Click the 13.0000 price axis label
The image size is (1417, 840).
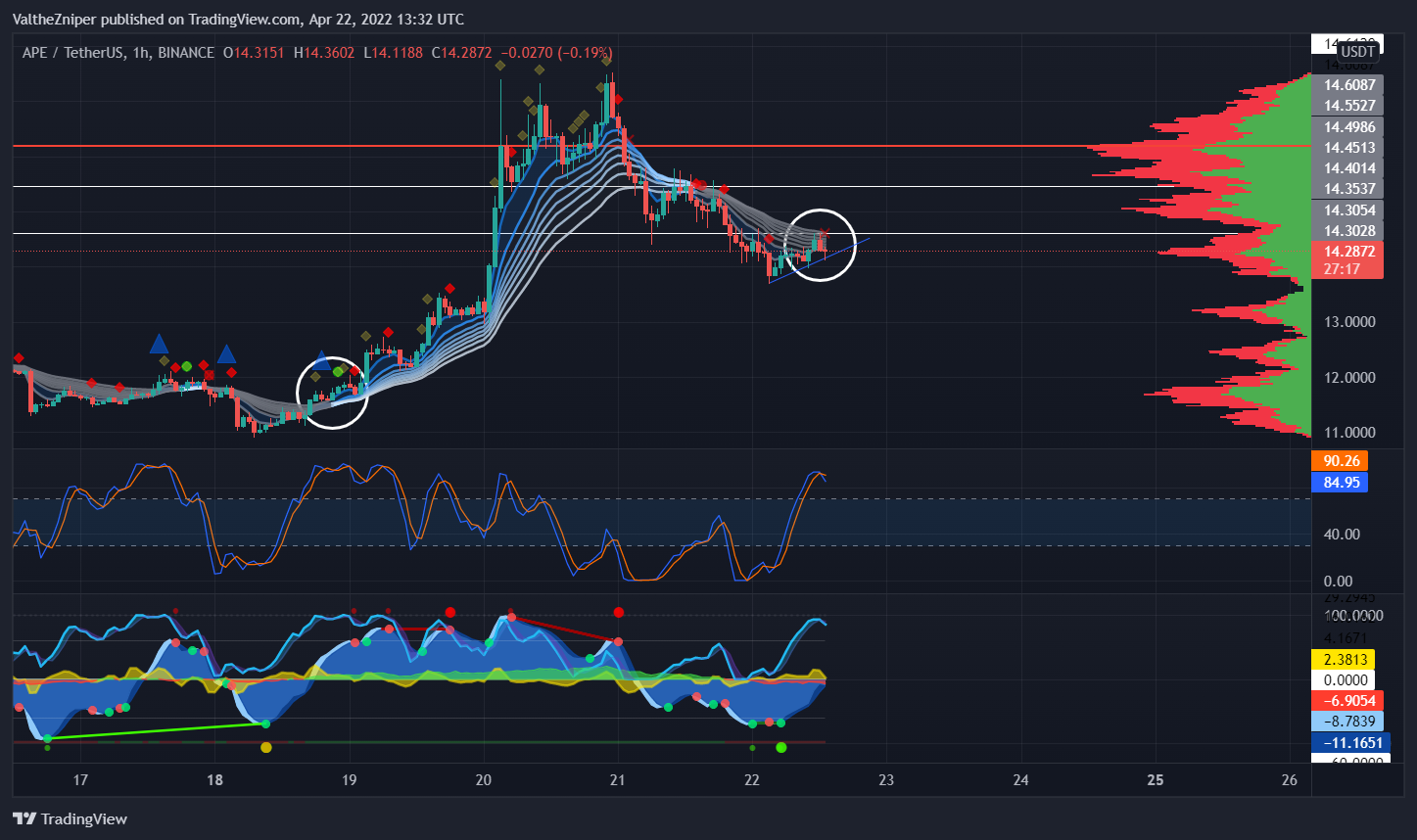click(1349, 322)
